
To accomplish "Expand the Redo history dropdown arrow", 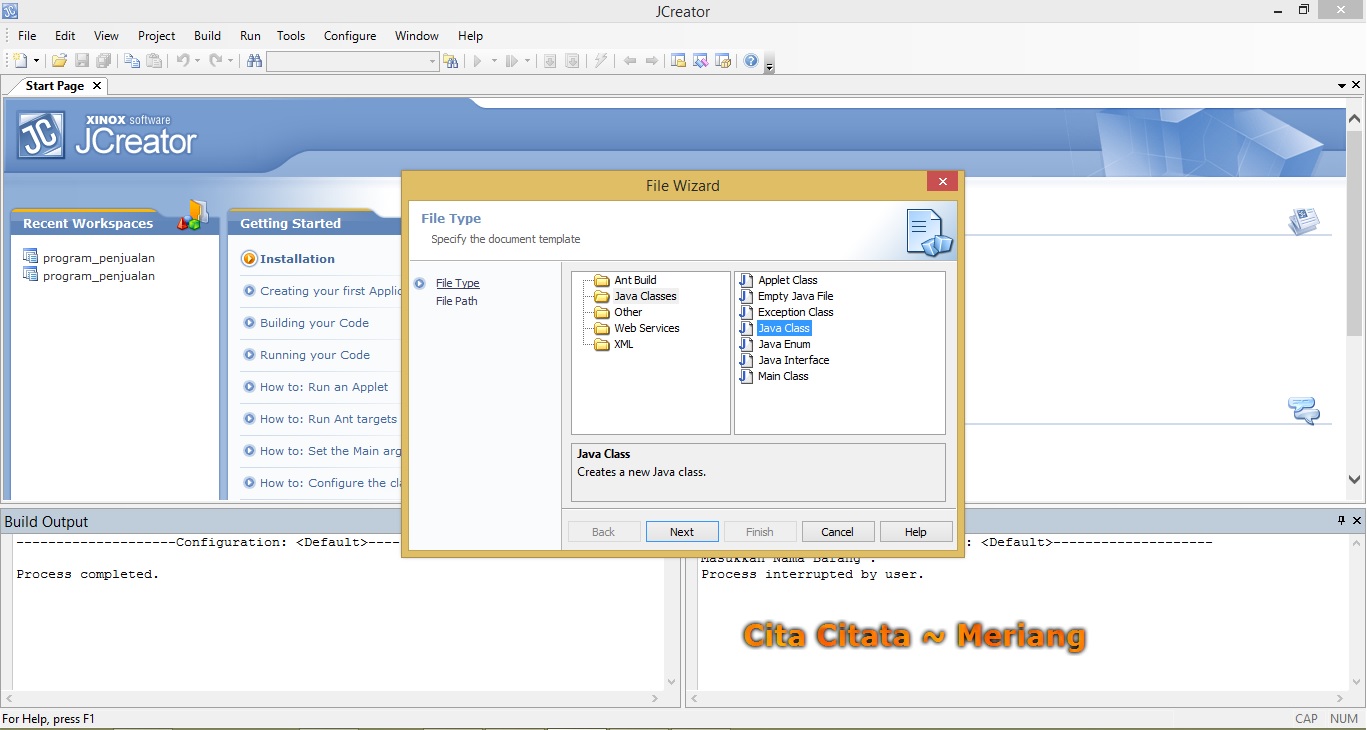I will tap(230, 61).
